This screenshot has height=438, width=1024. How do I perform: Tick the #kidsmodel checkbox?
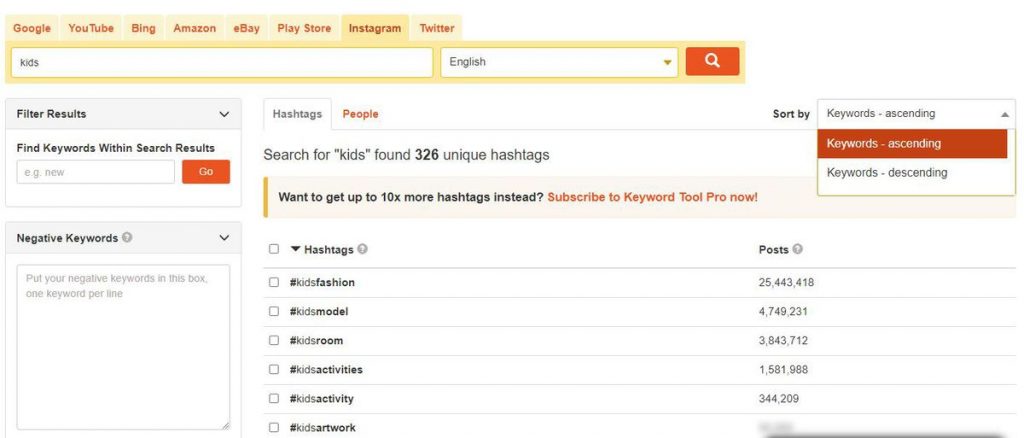click(x=274, y=311)
